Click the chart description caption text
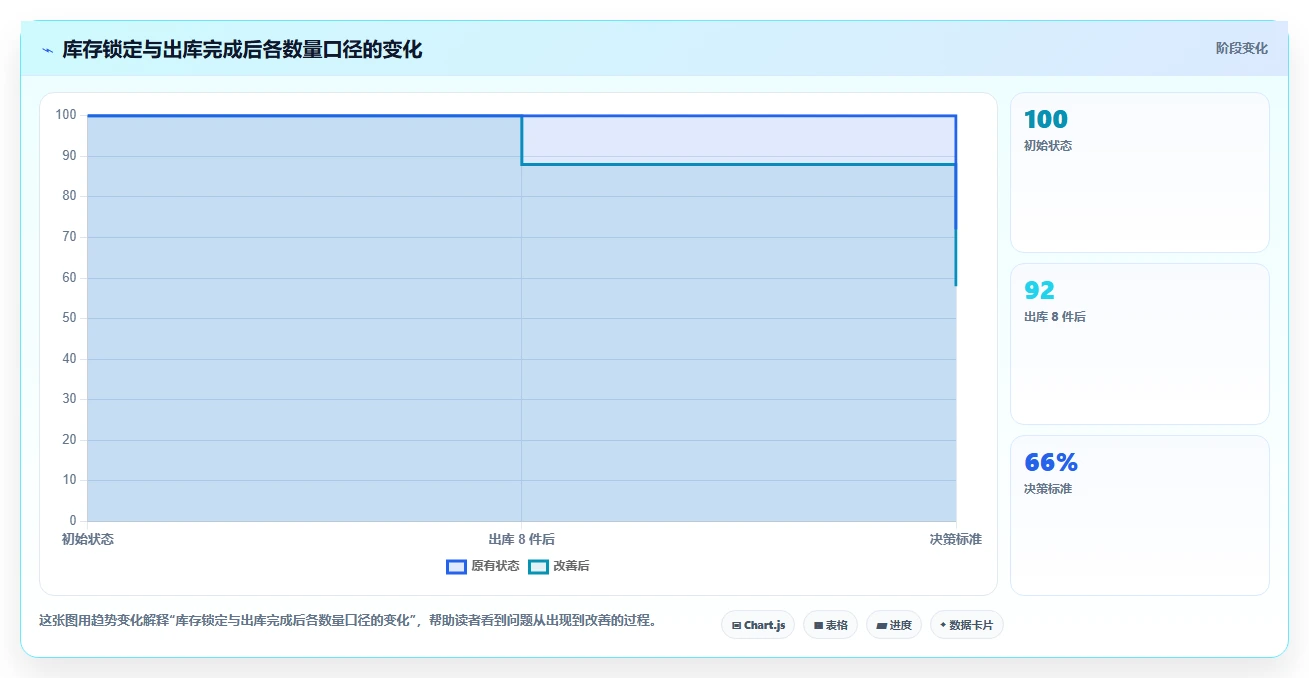This screenshot has height=678, width=1309. click(x=350, y=620)
